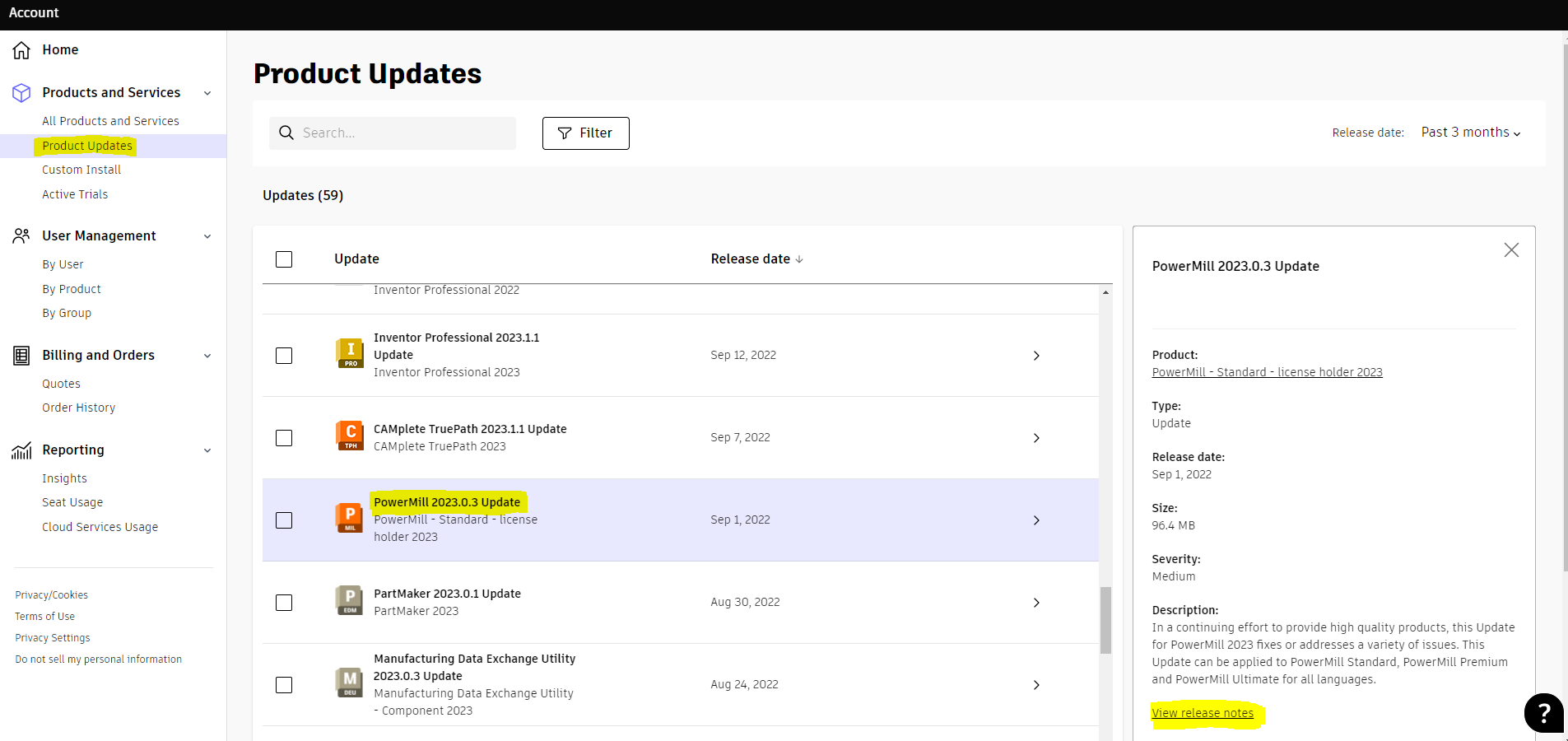
Task: Click the Manufacturing Data Exchange Utility icon
Action: pyautogui.click(x=350, y=683)
